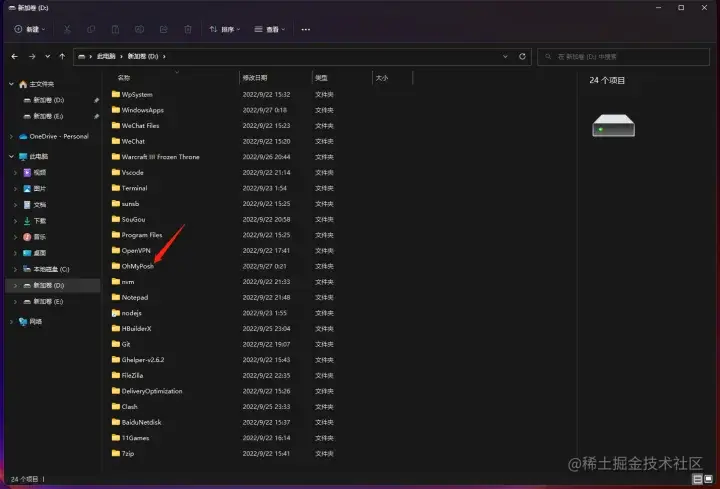This screenshot has height=489, width=720.
Task: Open Videos (视频) icon in the sidebar
Action: pyautogui.click(x=27, y=173)
